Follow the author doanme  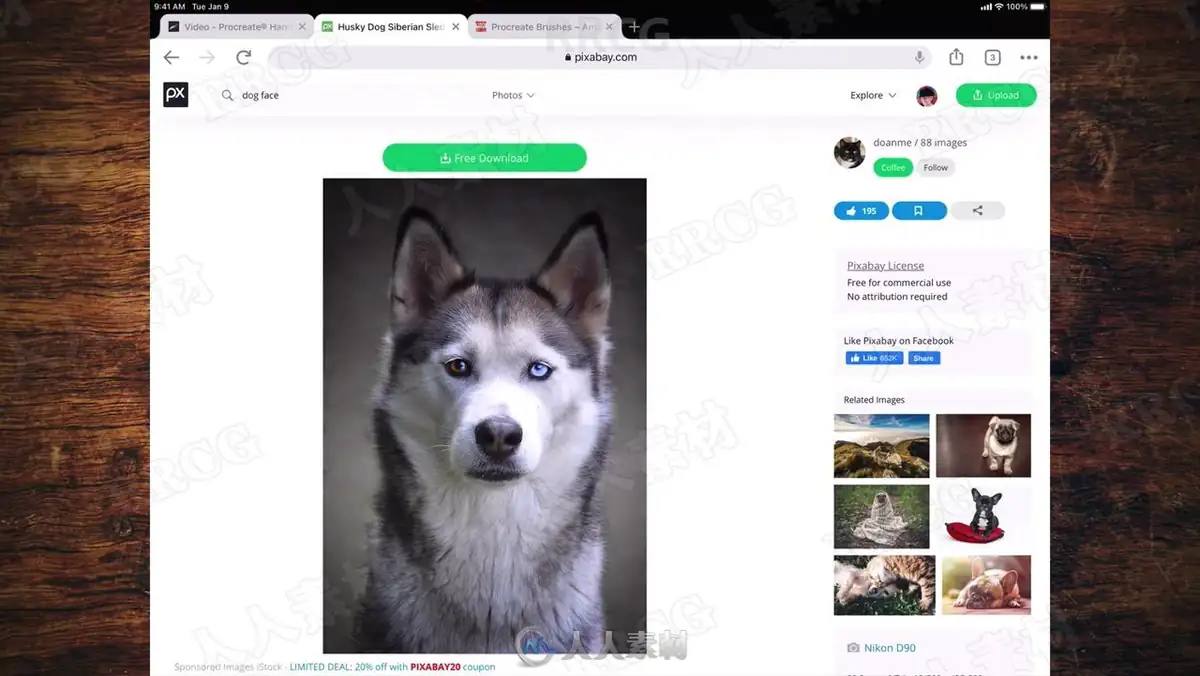(936, 168)
